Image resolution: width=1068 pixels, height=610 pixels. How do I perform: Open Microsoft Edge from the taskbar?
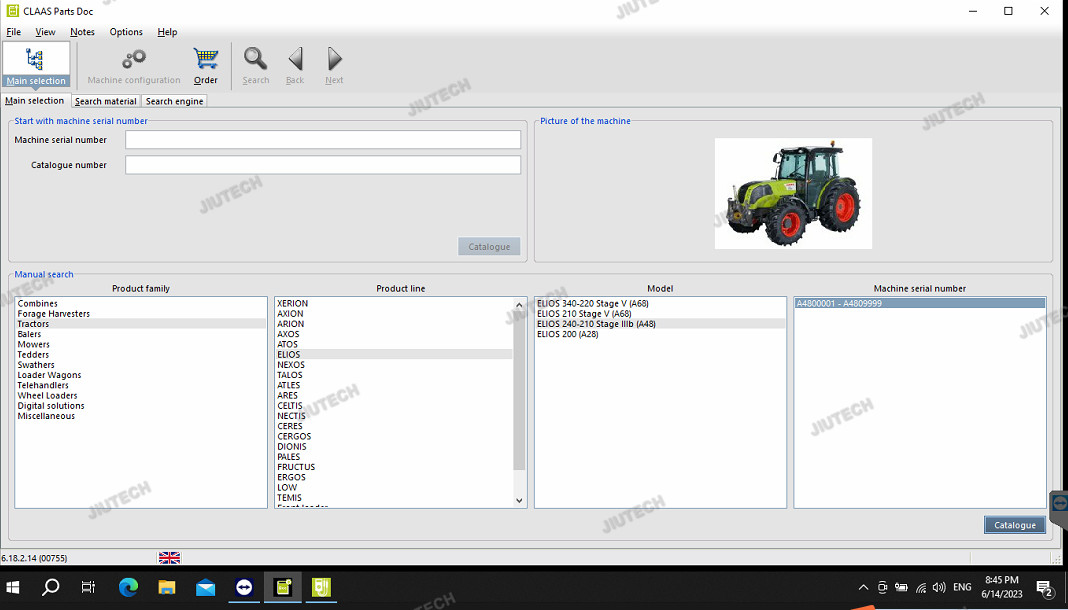tap(129, 587)
